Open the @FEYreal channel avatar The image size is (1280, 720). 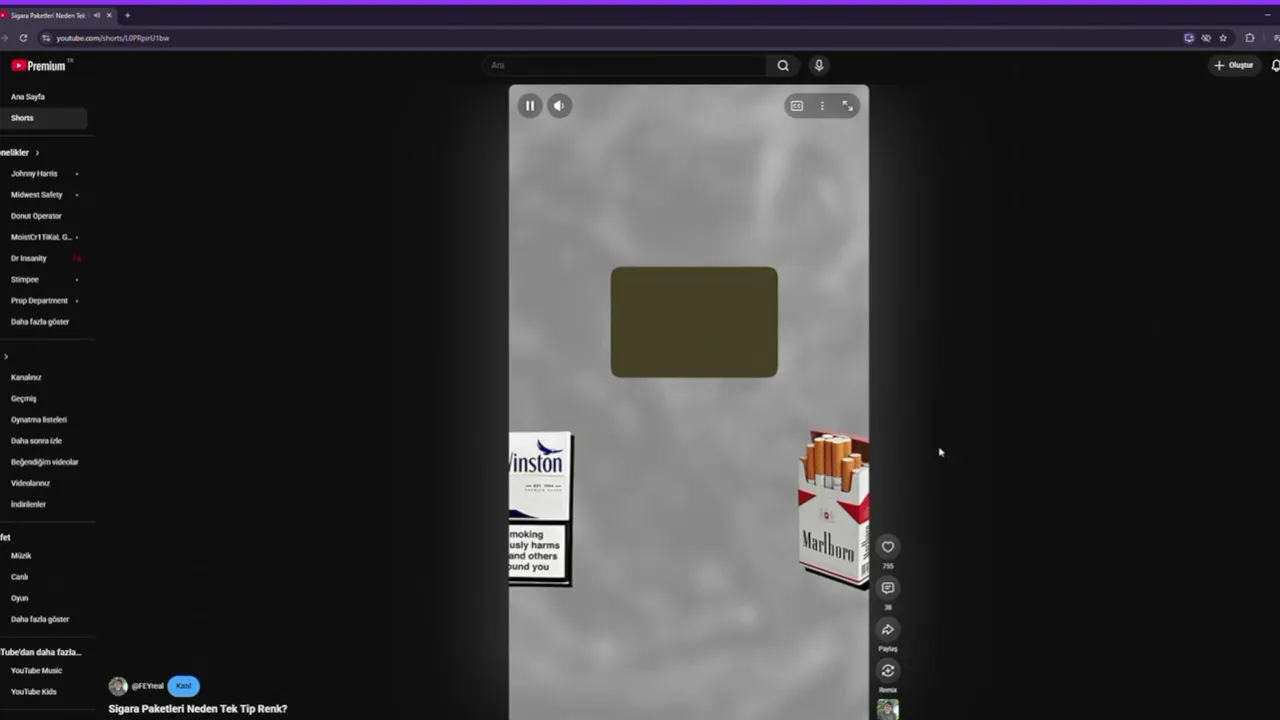pyautogui.click(x=118, y=686)
